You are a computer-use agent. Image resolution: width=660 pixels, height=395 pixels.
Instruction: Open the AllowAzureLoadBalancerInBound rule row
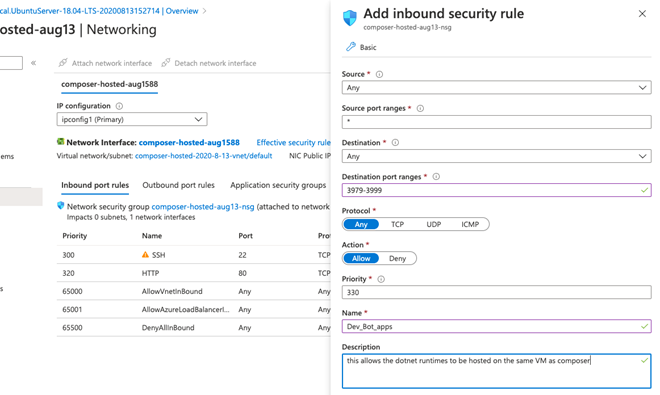pos(194,309)
